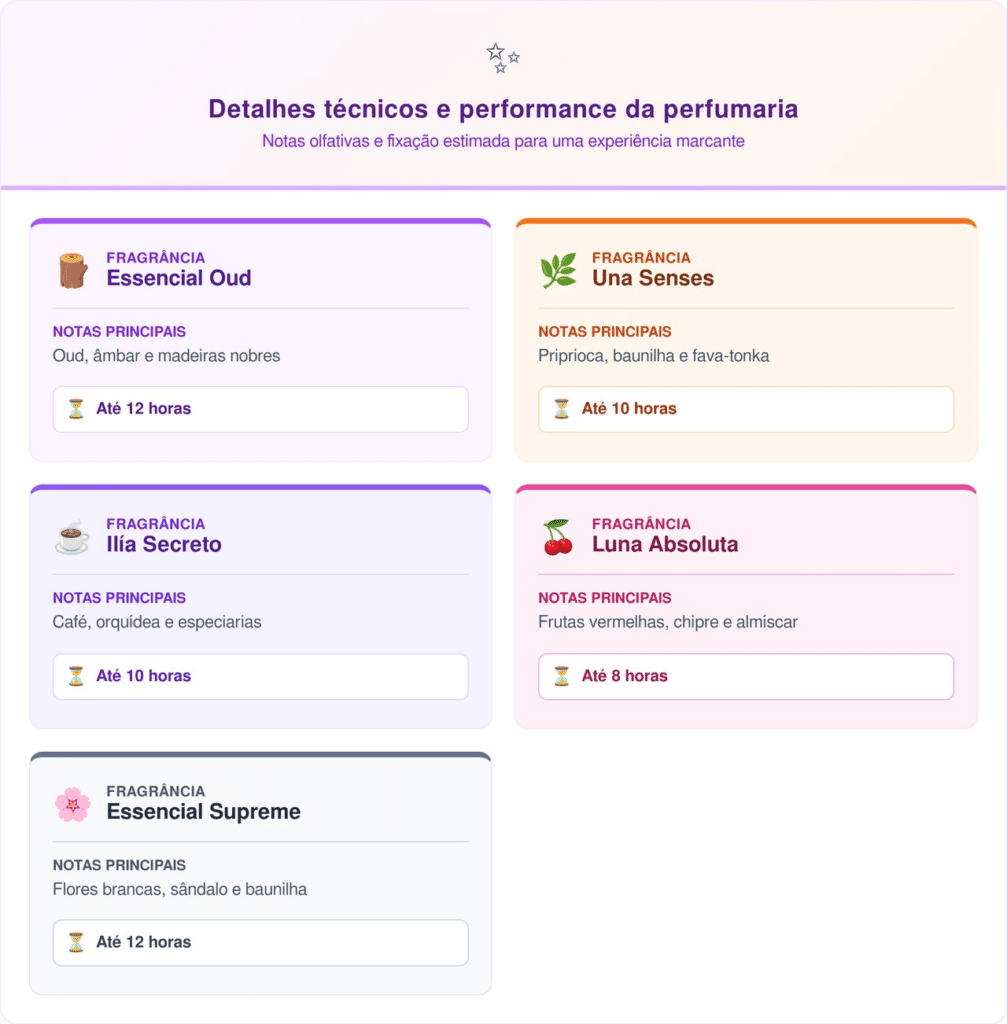The height and width of the screenshot is (1024, 1007).
Task: Select the Essencial Oud fragrance title
Action: tap(179, 278)
